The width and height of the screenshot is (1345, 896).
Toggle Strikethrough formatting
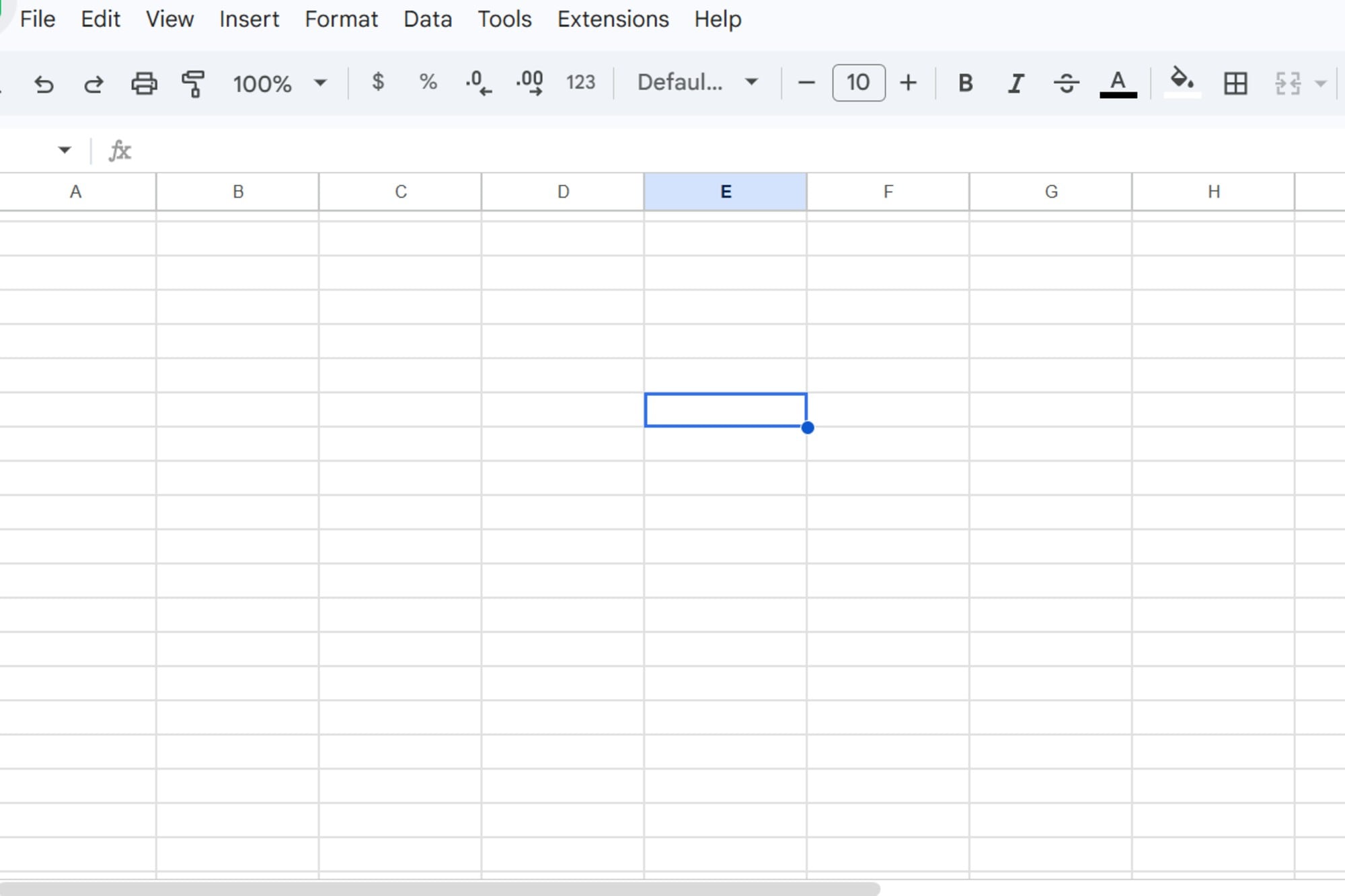tap(1067, 83)
